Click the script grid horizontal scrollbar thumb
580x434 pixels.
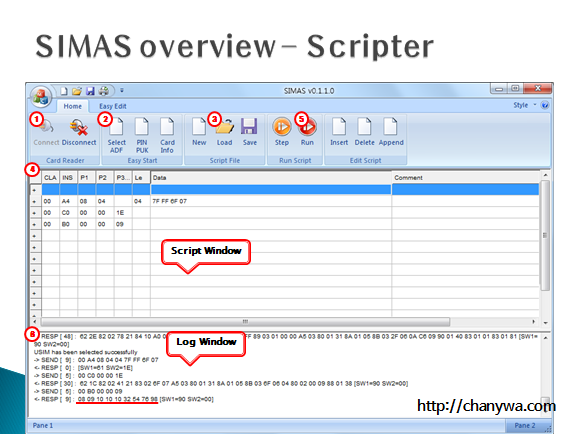tap(245, 322)
